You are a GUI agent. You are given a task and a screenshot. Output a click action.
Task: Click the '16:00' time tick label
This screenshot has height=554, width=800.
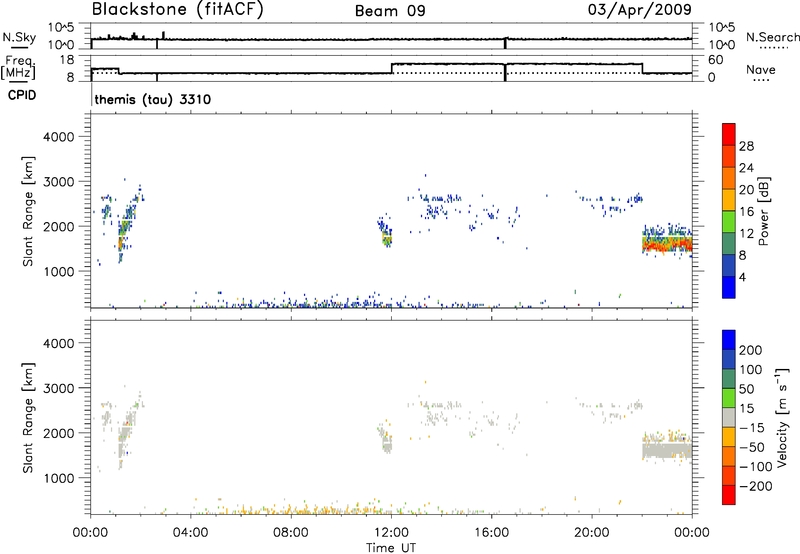(491, 533)
